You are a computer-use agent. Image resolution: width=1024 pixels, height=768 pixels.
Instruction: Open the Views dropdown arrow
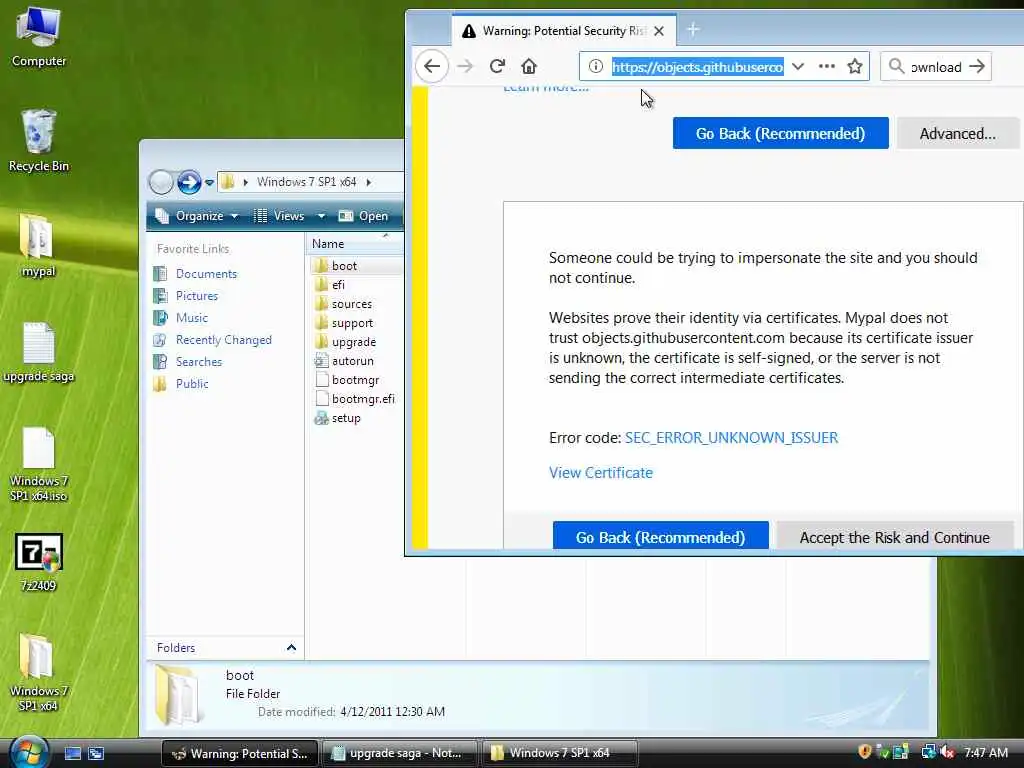point(321,216)
